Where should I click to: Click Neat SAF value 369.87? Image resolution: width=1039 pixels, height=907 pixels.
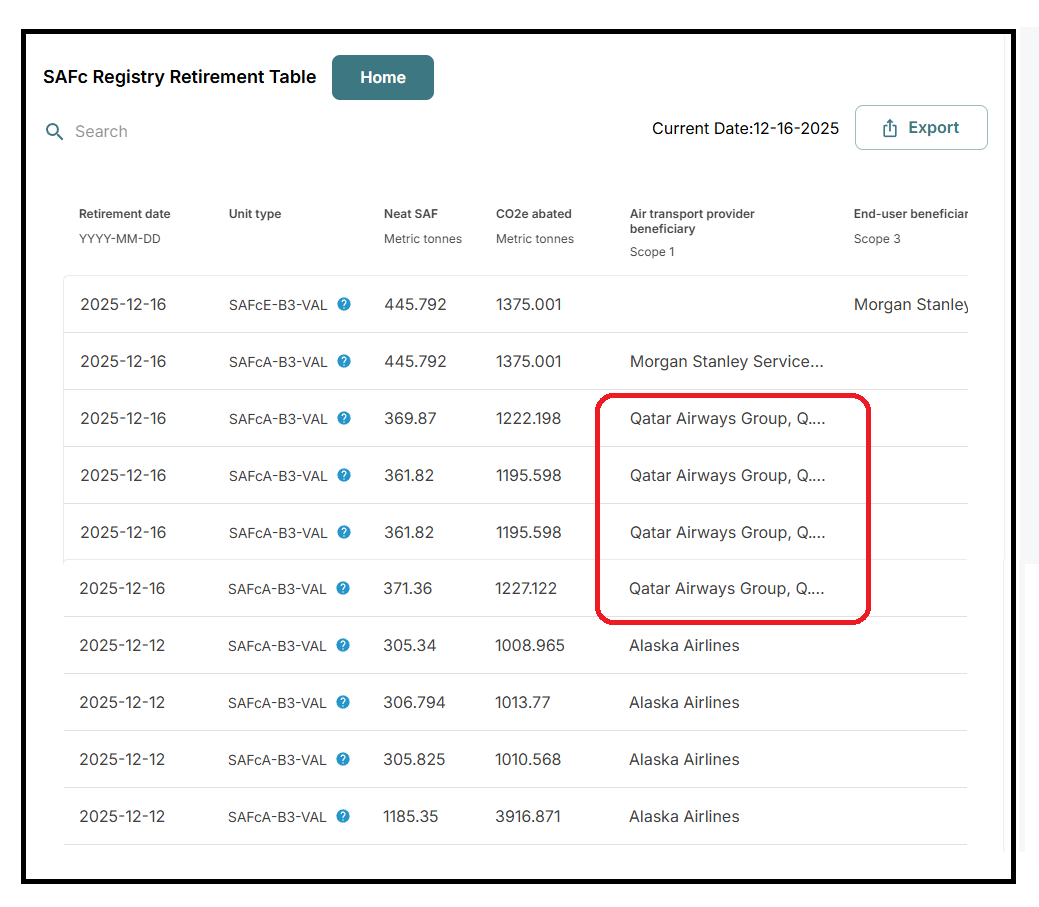(x=410, y=418)
